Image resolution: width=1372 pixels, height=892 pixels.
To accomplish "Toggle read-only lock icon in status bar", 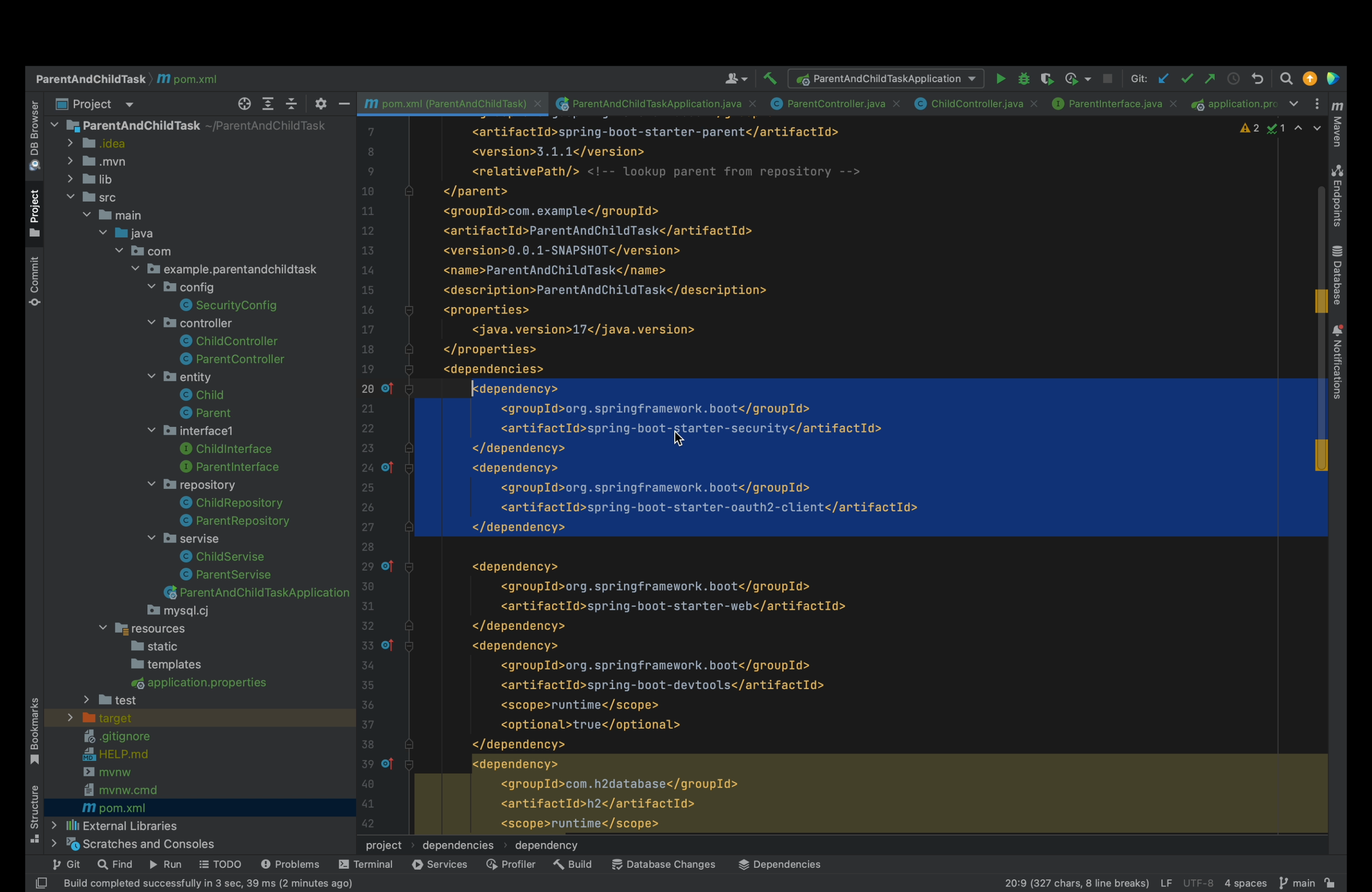I will tap(1330, 883).
